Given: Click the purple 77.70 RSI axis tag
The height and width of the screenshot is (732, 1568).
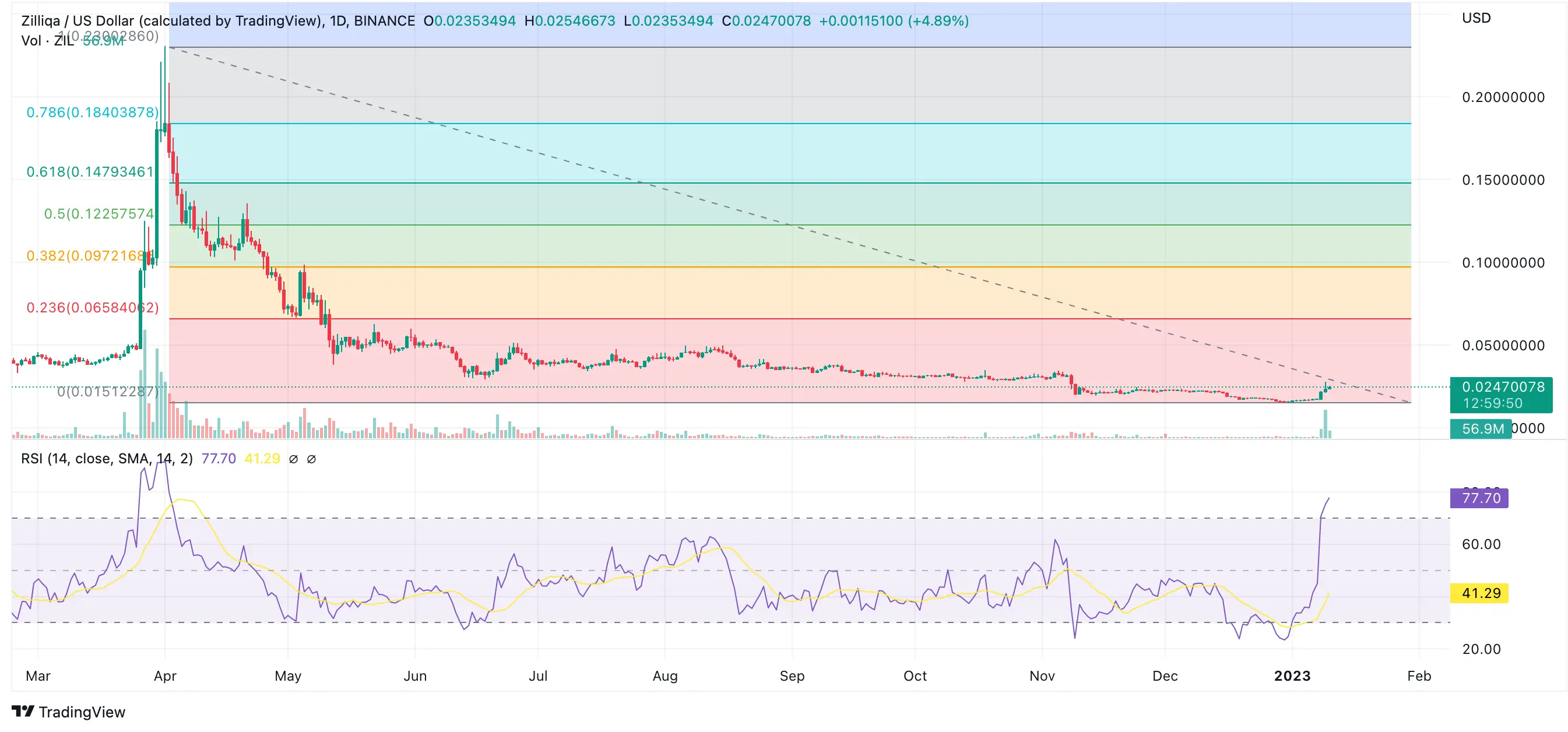Looking at the screenshot, I should click(x=1479, y=498).
